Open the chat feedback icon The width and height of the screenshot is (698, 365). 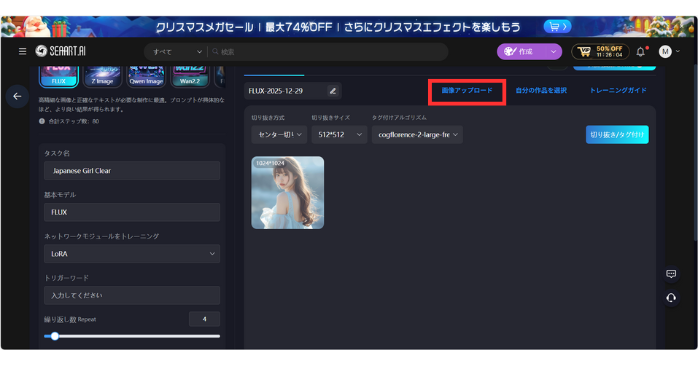tap(671, 274)
